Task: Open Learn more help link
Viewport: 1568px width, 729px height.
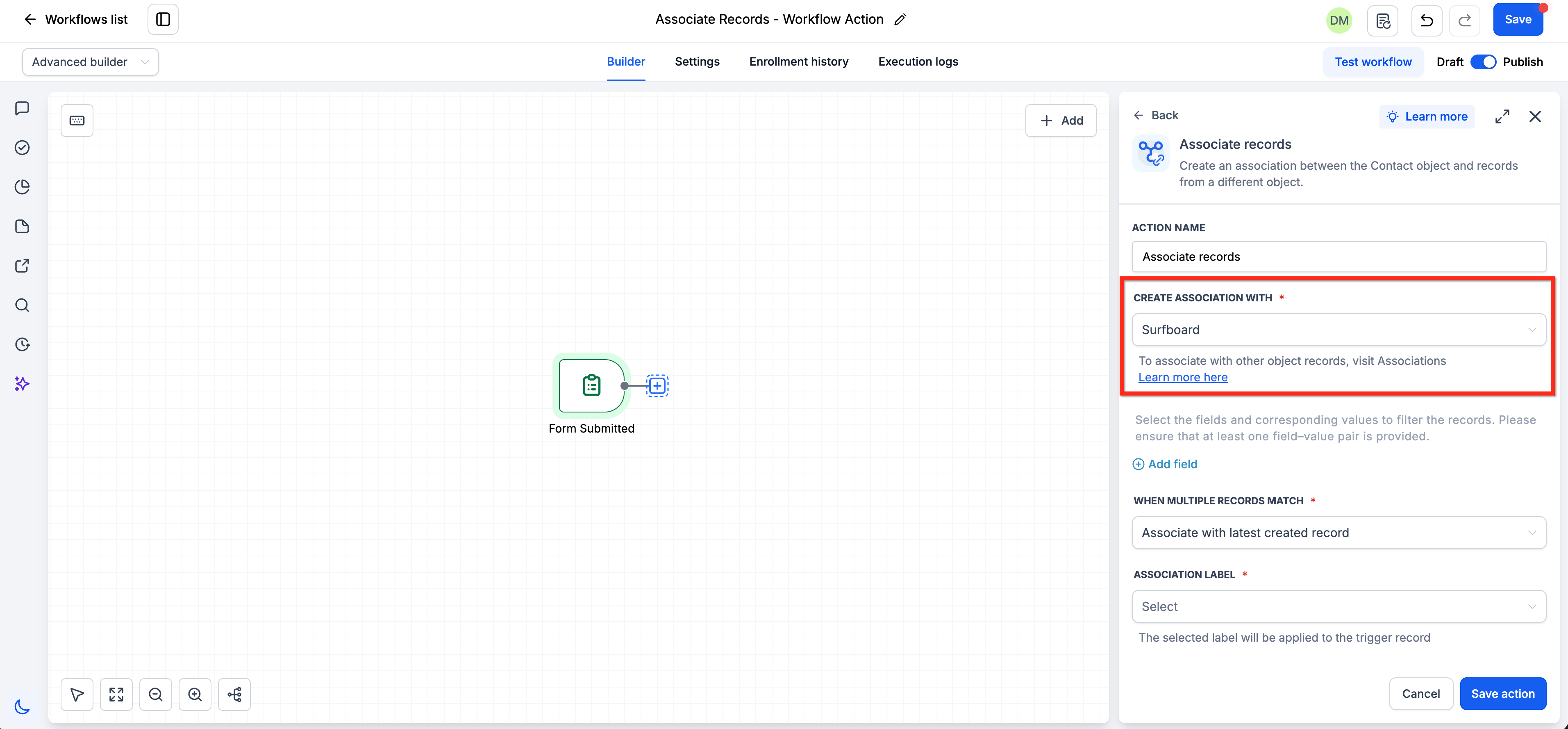Action: [1427, 116]
